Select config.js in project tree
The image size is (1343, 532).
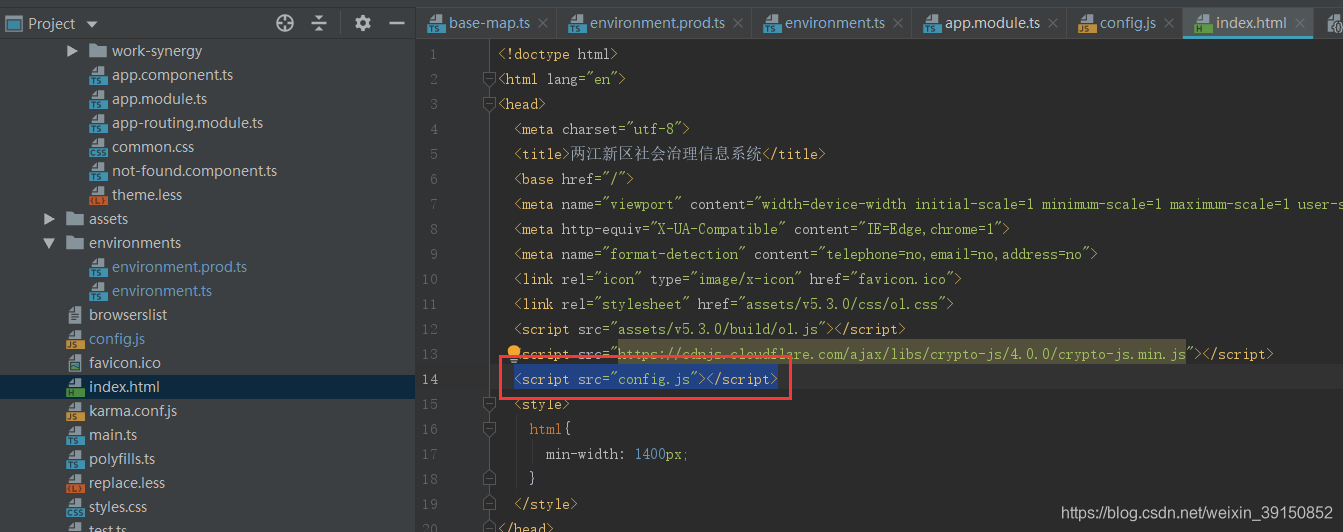coord(117,339)
